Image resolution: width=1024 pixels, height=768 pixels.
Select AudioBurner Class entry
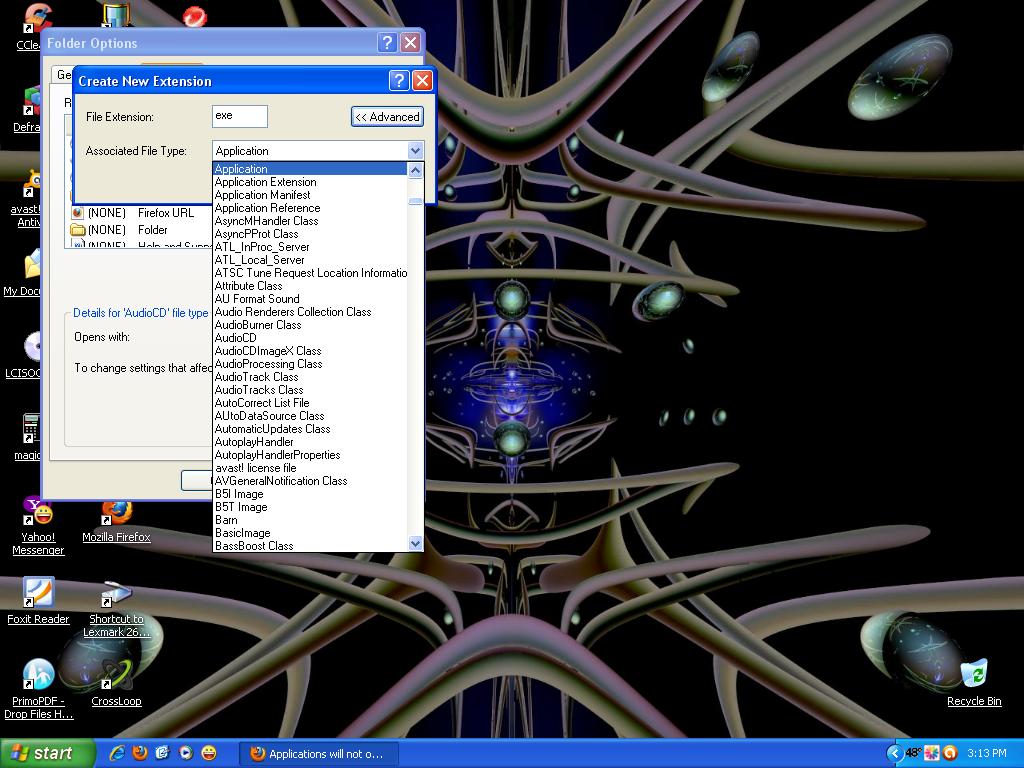click(x=310, y=325)
